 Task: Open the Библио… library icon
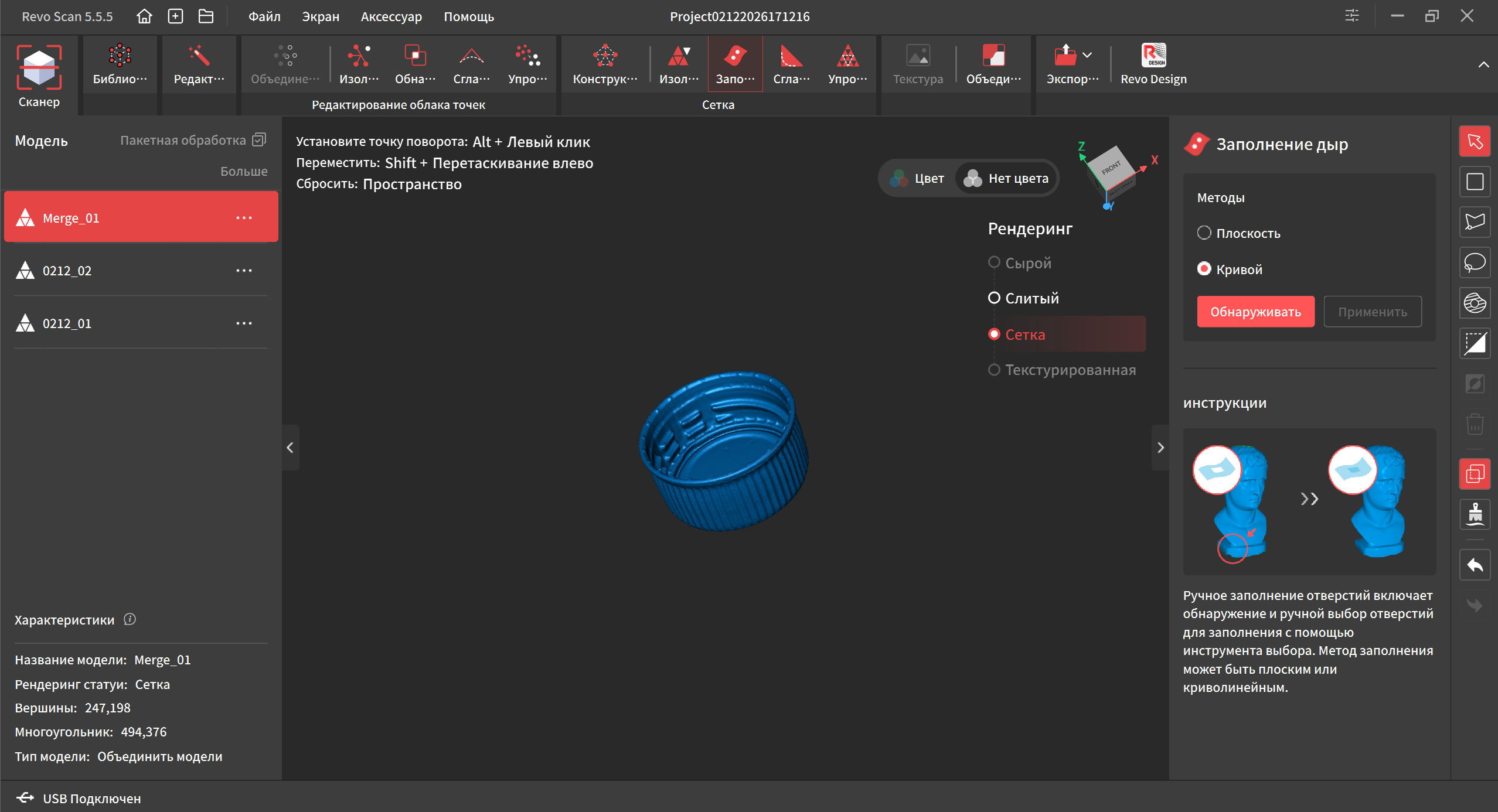point(120,64)
